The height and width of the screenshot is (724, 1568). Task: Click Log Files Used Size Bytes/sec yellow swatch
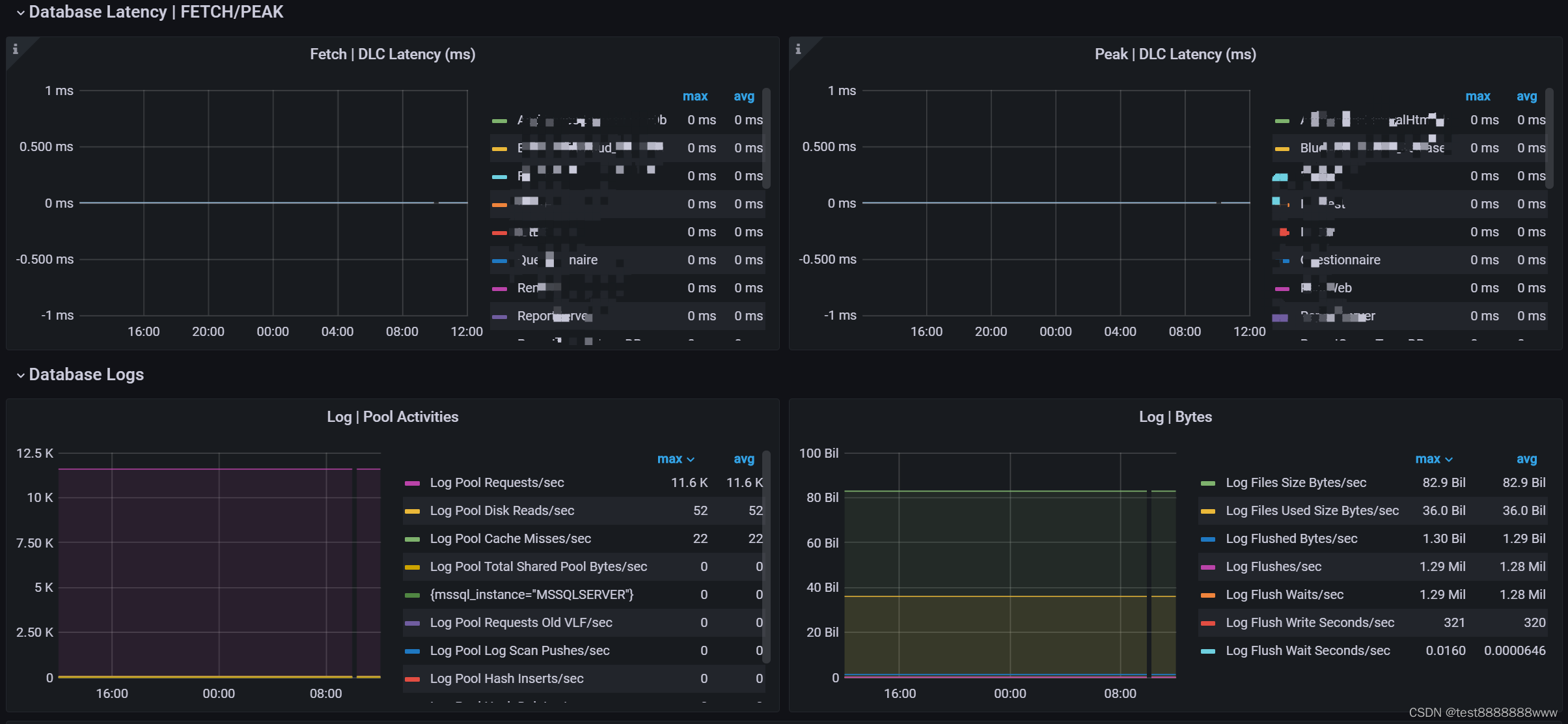(x=1208, y=511)
